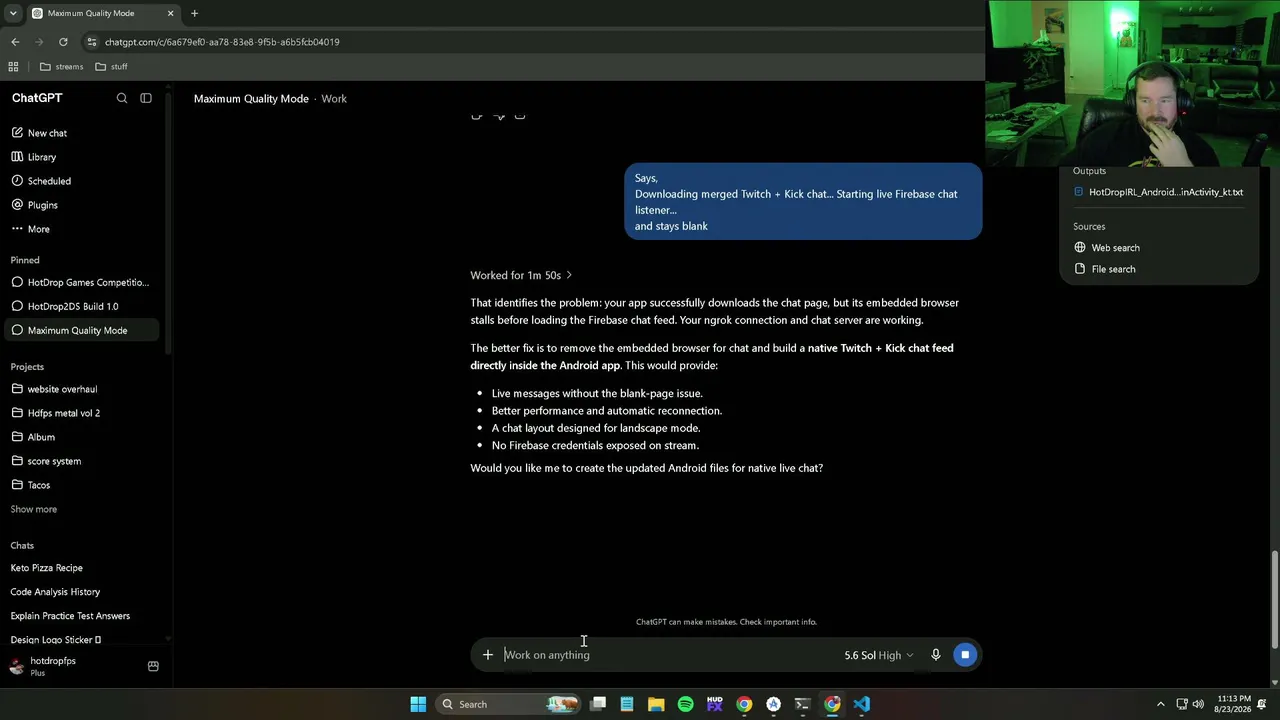
Task: Launch HUD FX app from taskbar
Action: coord(714,704)
